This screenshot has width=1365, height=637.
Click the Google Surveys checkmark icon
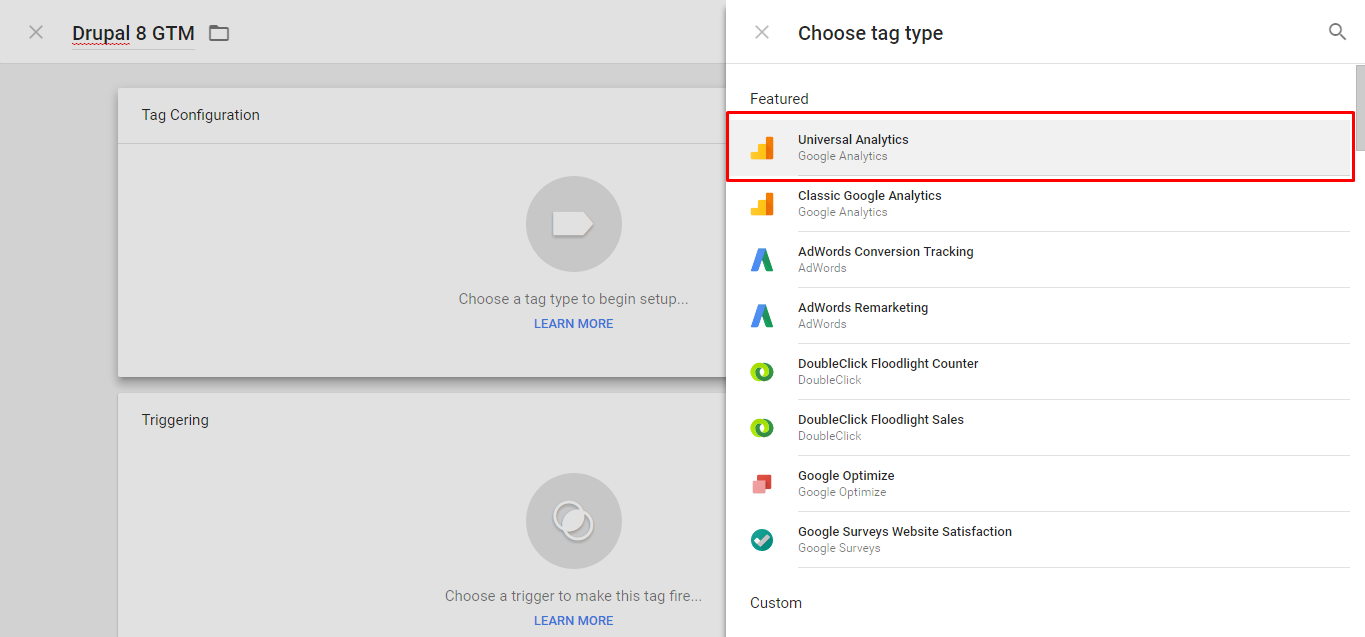click(x=762, y=540)
